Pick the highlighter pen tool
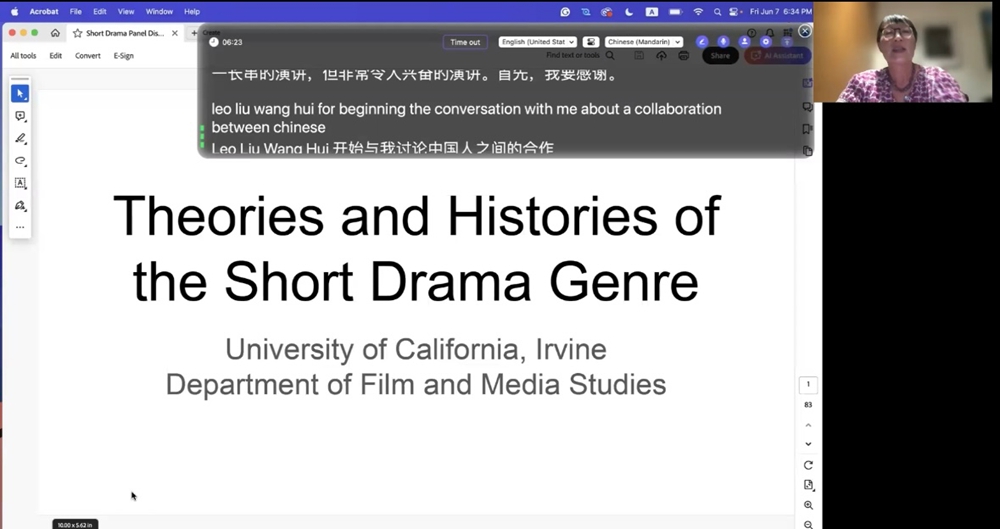Screen dimensions: 1000x529 [x=20, y=139]
